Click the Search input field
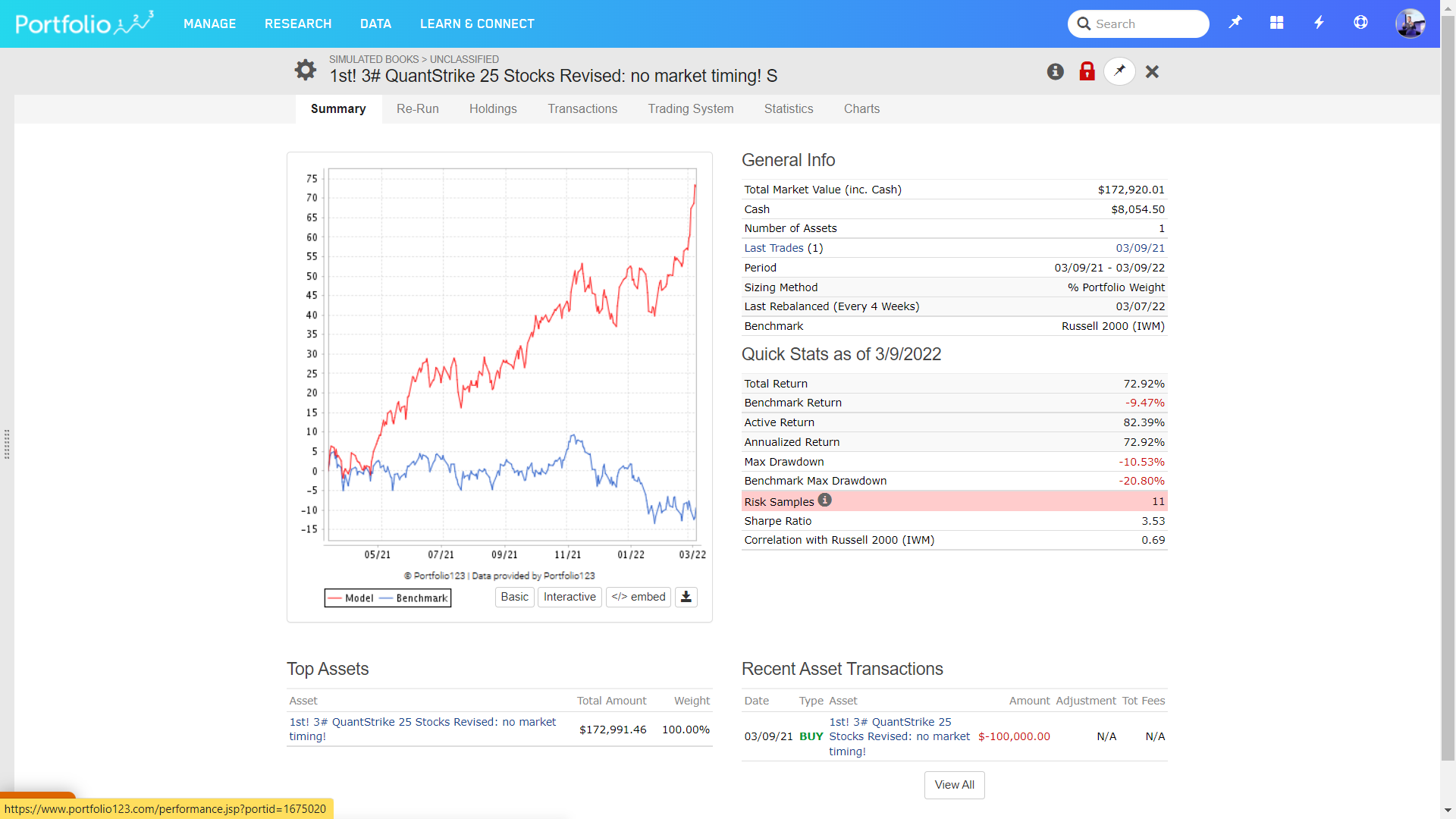Viewport: 1456px width, 819px height. (1145, 24)
